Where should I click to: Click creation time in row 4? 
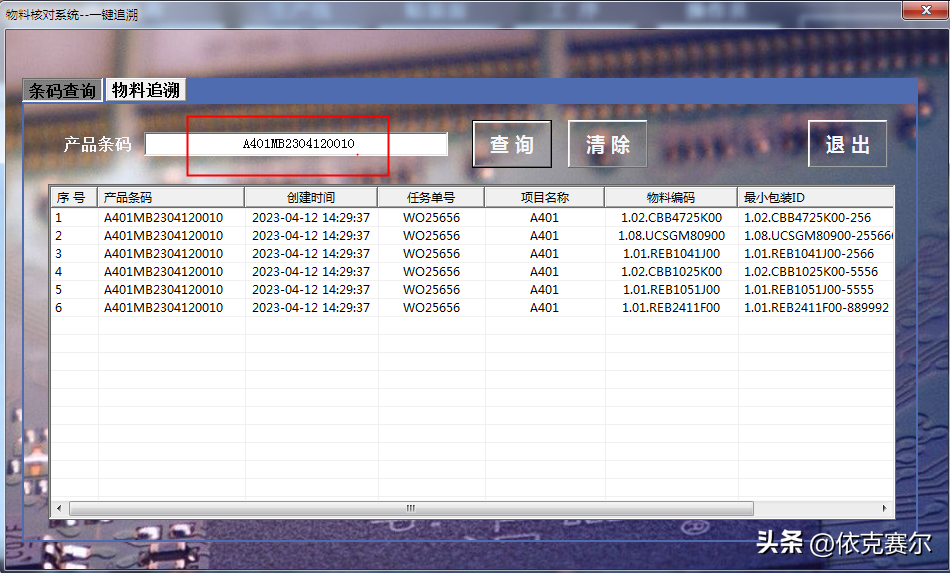(x=311, y=272)
